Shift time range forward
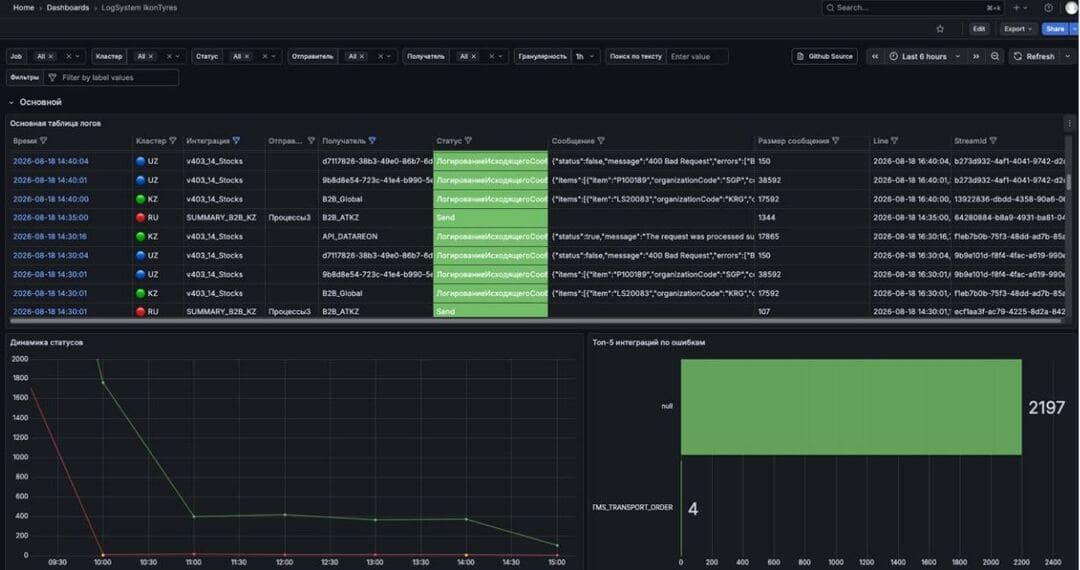Viewport: 1080px width, 570px height. pyautogui.click(x=976, y=56)
